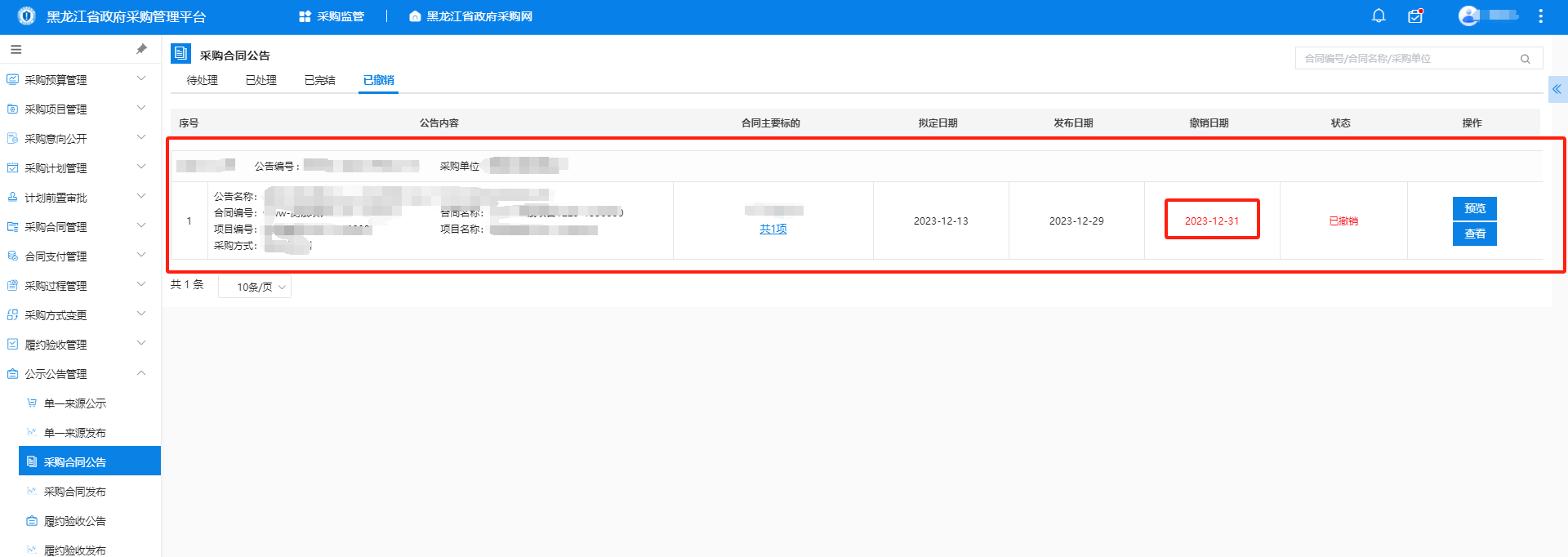Click the 发布日期 2023-12-29 cell
This screenshot has height=557, width=1568.
point(1076,221)
